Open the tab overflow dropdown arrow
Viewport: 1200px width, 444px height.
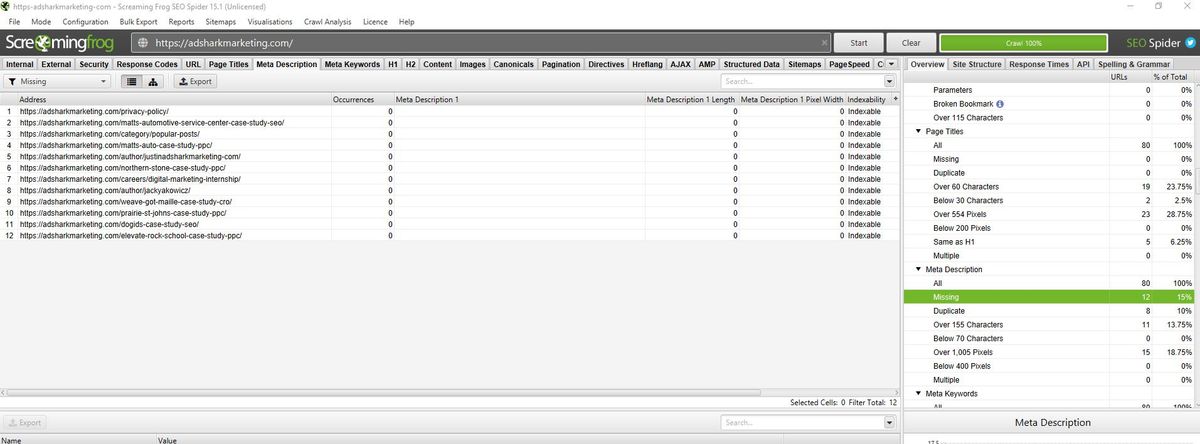click(x=891, y=64)
